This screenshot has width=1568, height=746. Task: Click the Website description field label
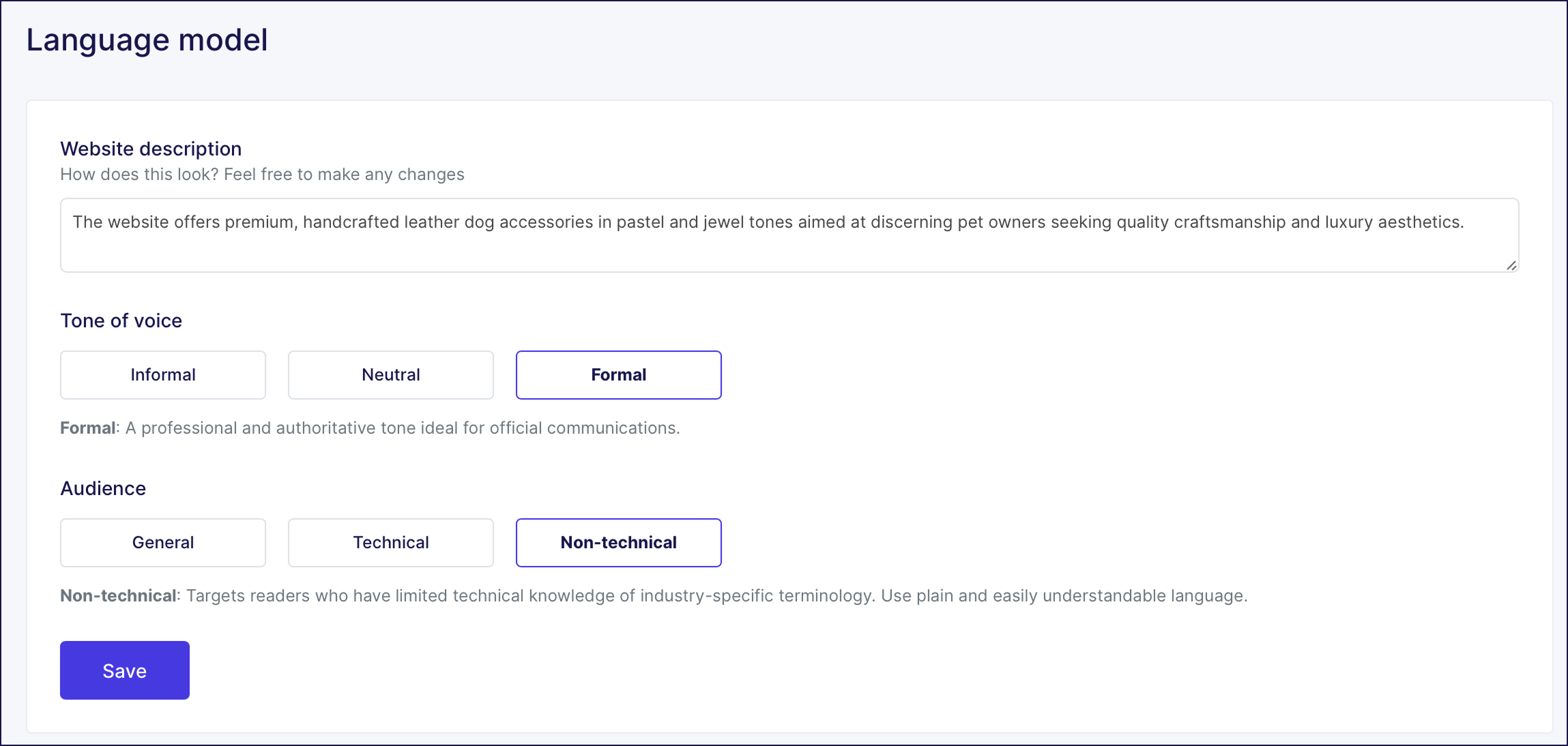pos(151,149)
